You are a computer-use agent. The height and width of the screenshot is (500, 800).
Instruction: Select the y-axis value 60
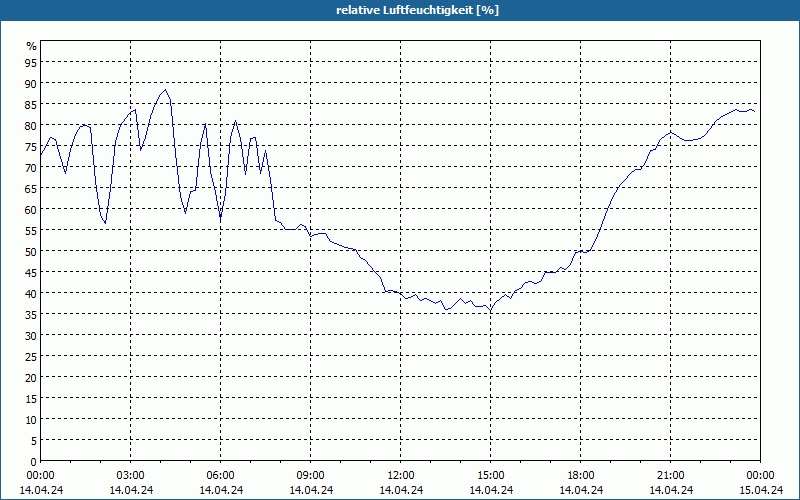click(31, 209)
